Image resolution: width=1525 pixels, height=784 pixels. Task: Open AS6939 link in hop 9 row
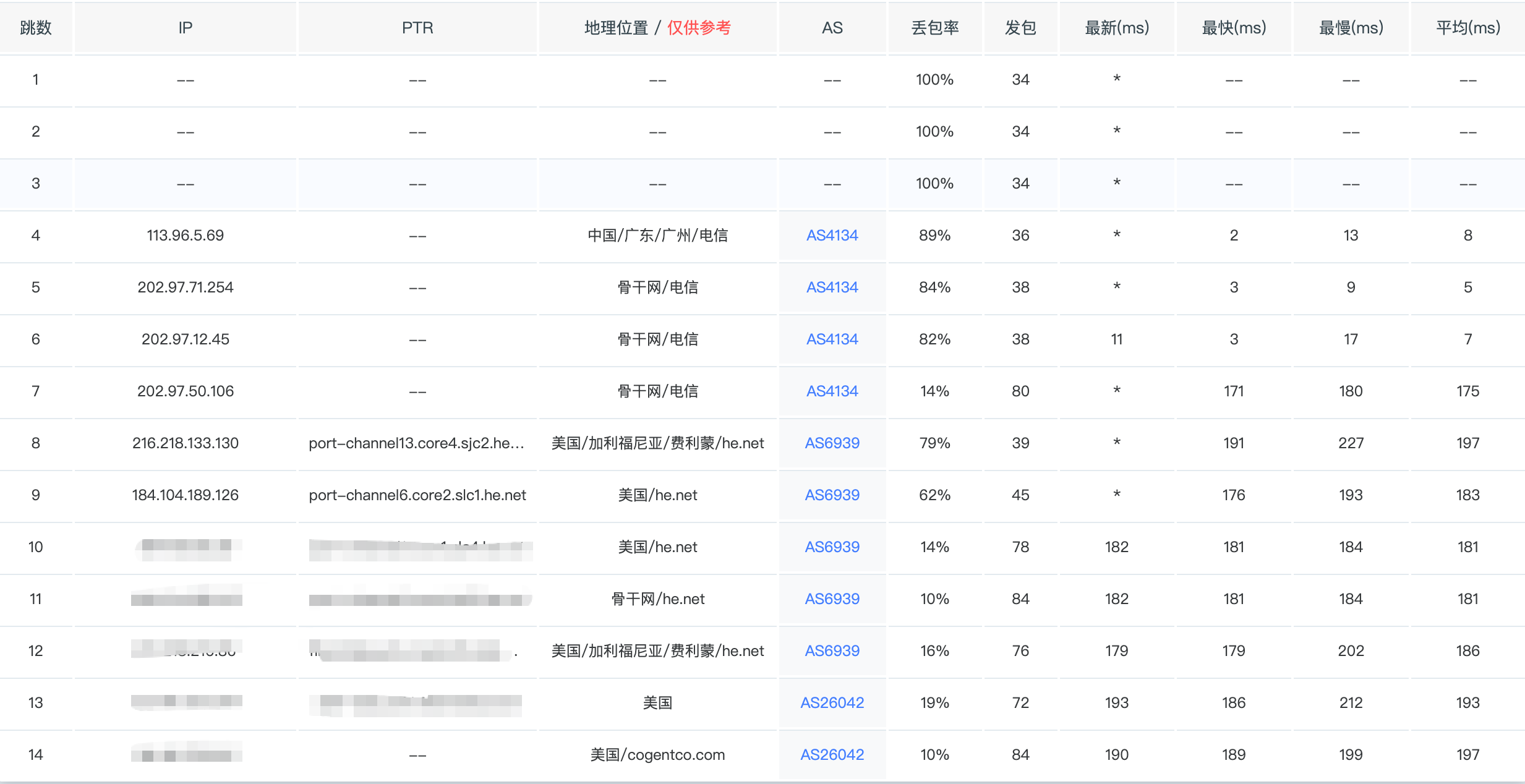click(832, 495)
